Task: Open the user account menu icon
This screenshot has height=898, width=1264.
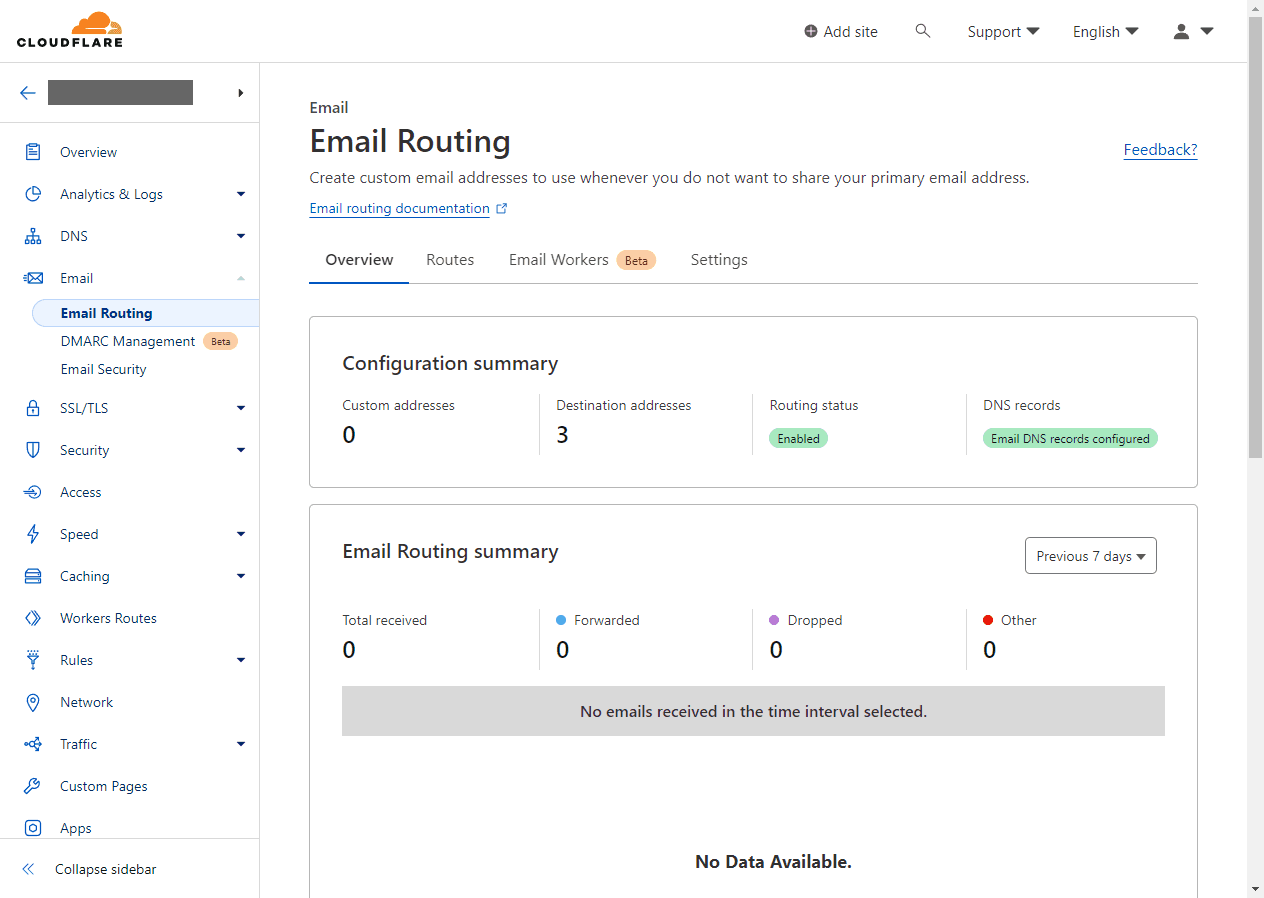Action: 1192,31
